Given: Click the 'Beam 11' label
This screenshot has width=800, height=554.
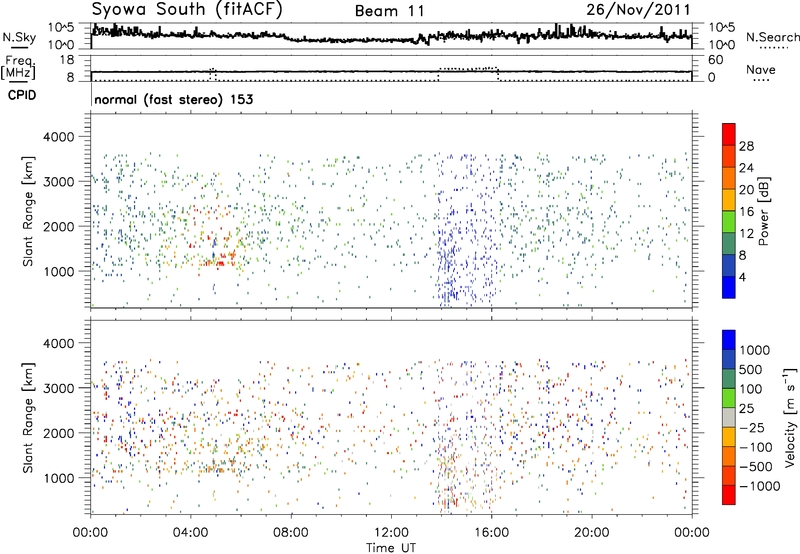Looking at the screenshot, I should pos(389,11).
